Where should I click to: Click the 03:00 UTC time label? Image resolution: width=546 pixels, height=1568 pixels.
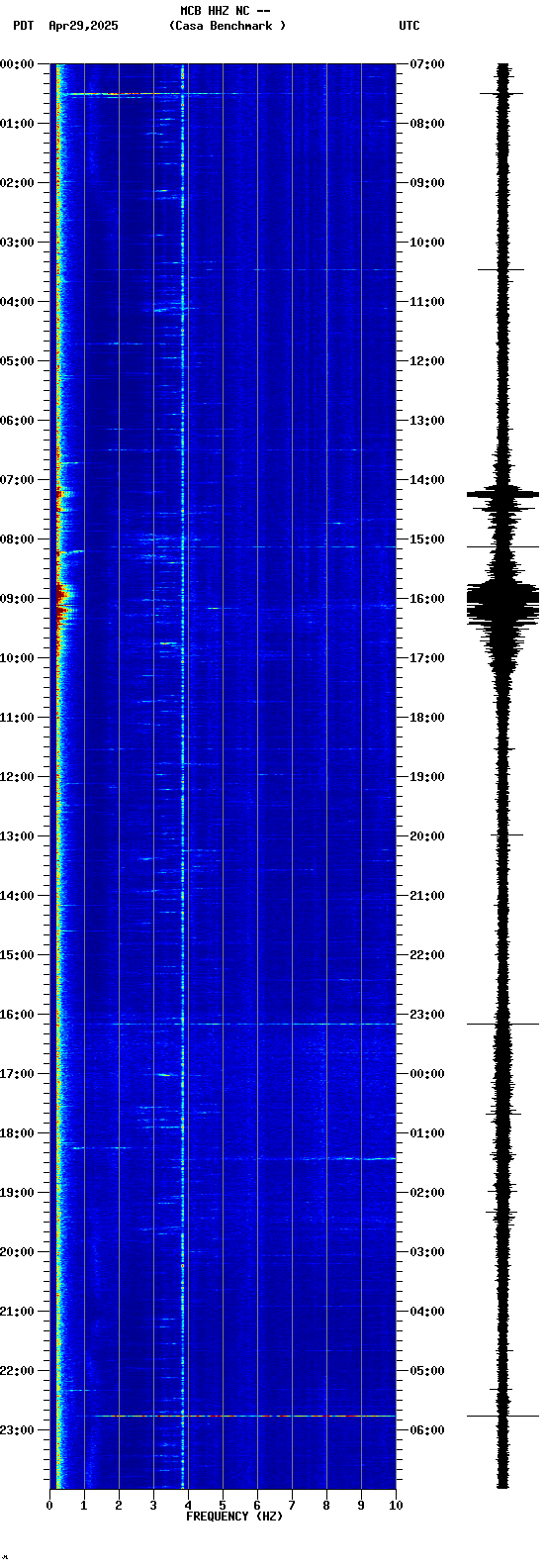tap(427, 1252)
